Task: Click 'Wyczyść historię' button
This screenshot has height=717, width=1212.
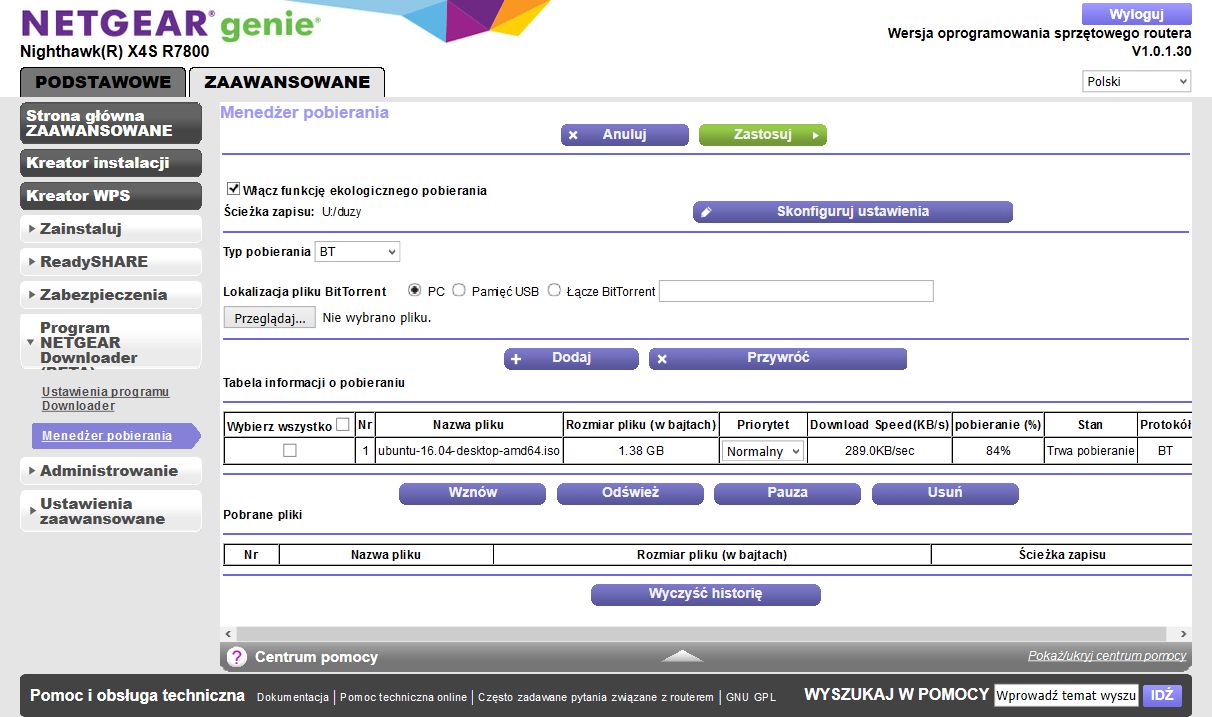Action: pos(706,595)
